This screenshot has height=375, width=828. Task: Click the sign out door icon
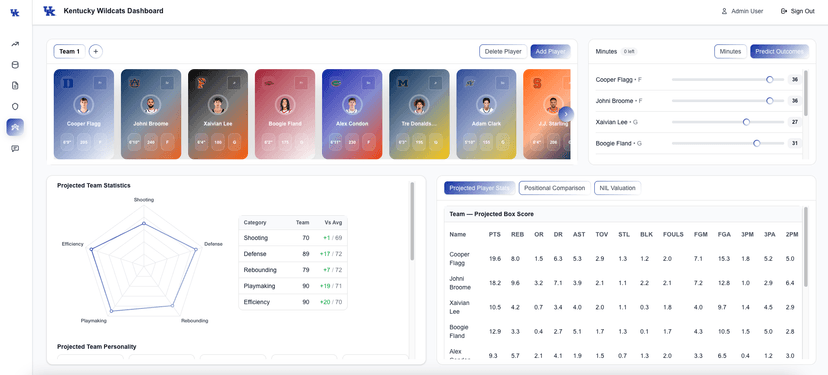pos(784,11)
